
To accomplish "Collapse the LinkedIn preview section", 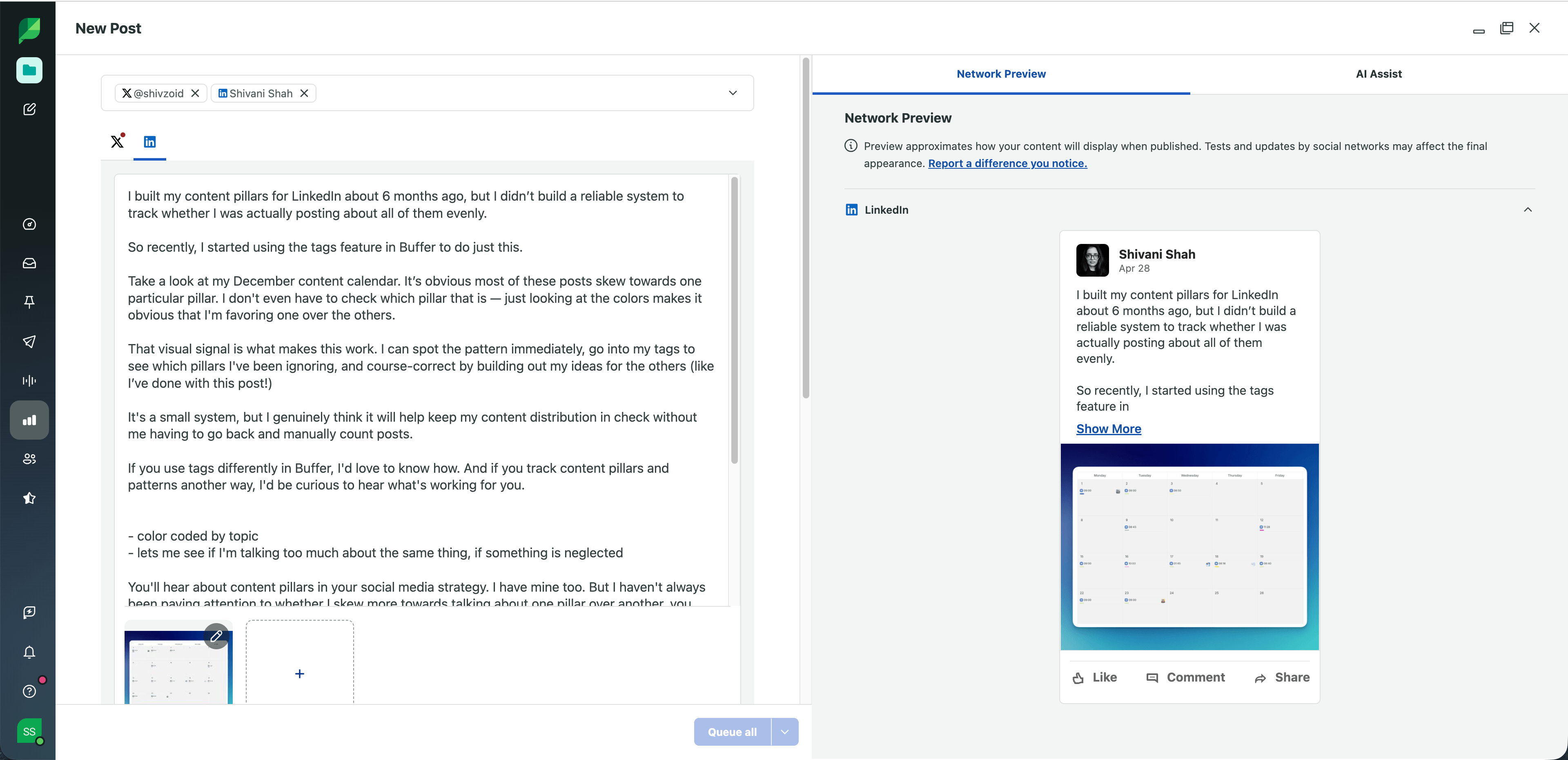I will 1528,210.
